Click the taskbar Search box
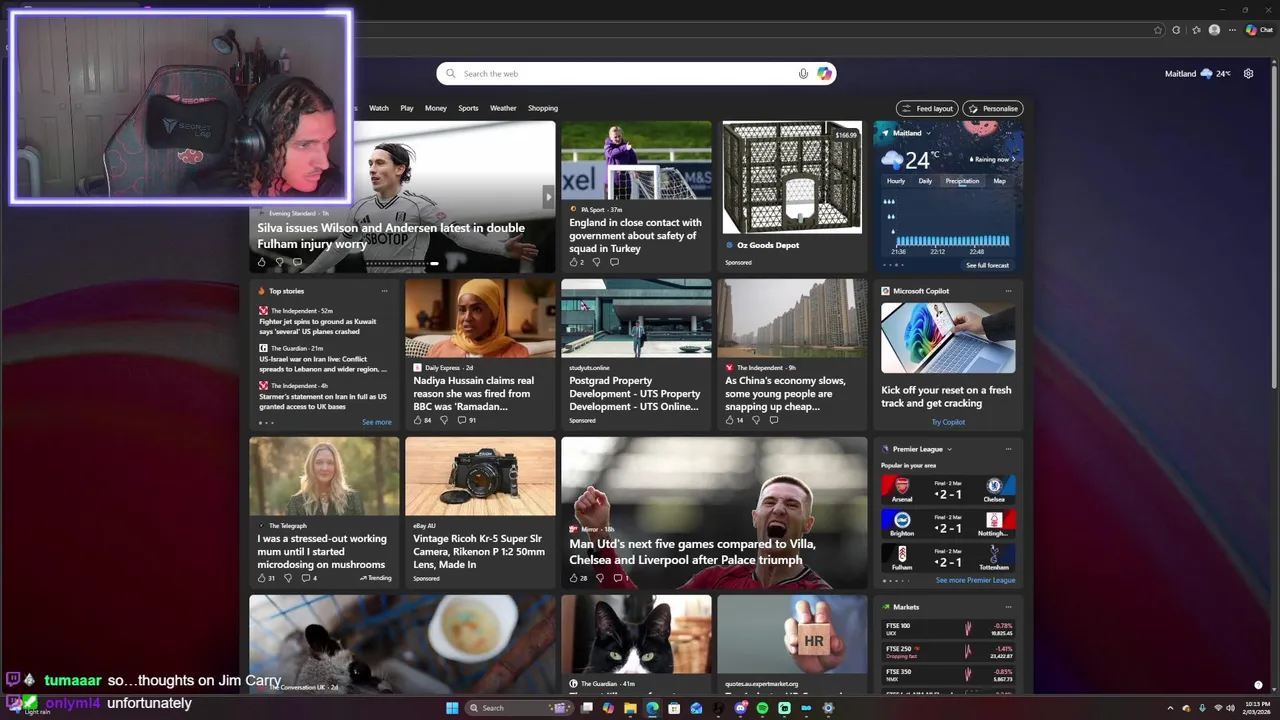 click(x=520, y=708)
